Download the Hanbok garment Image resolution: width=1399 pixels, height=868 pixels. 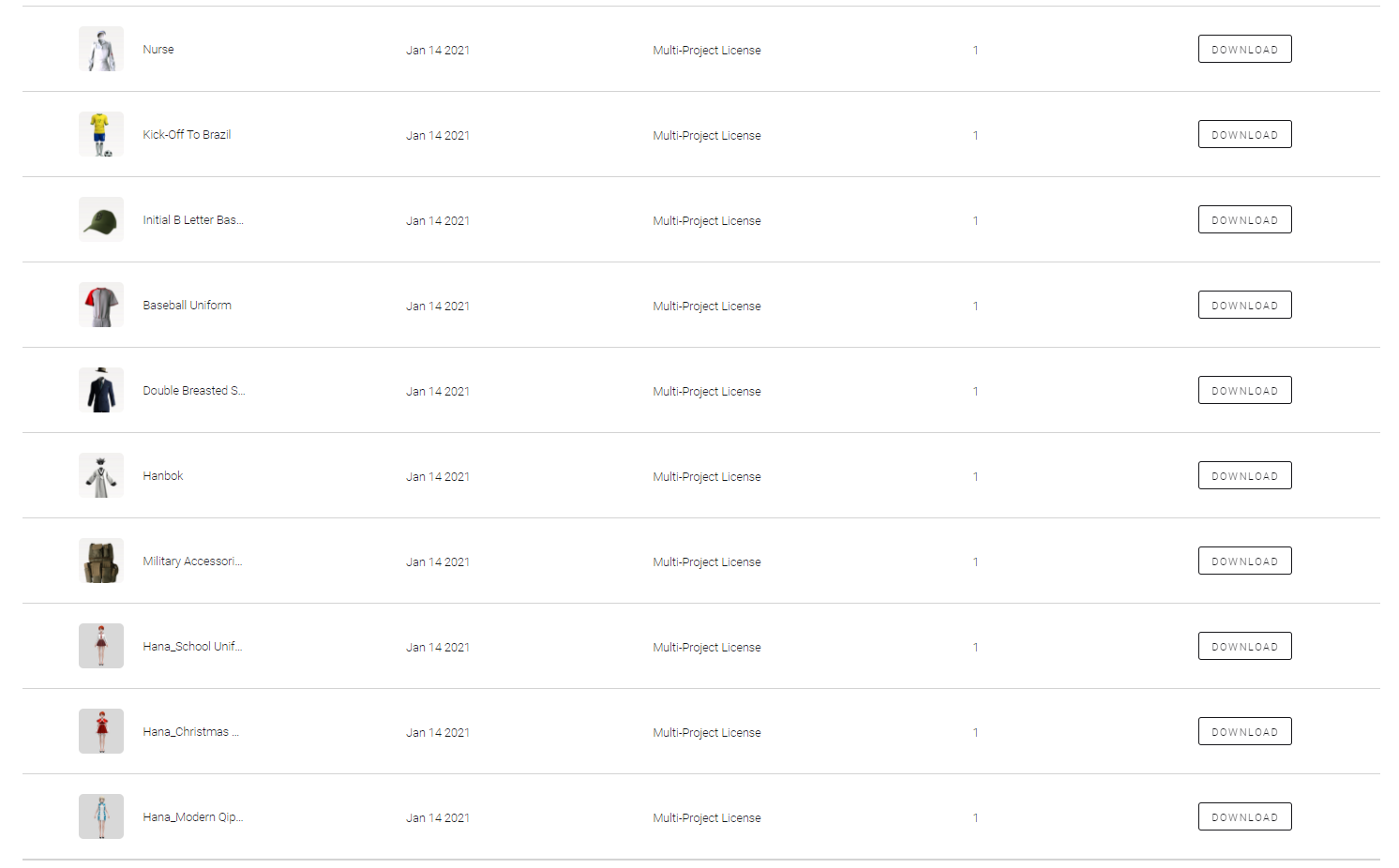pyautogui.click(x=1244, y=475)
